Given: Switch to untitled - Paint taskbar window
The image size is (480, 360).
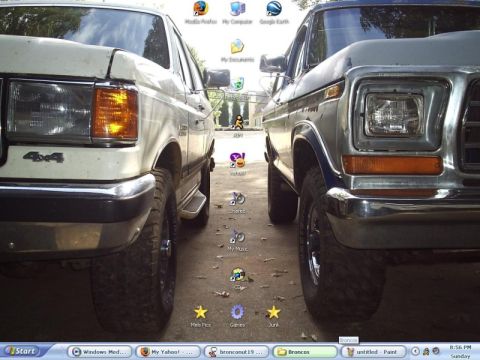Looking at the screenshot, I should (374, 352).
